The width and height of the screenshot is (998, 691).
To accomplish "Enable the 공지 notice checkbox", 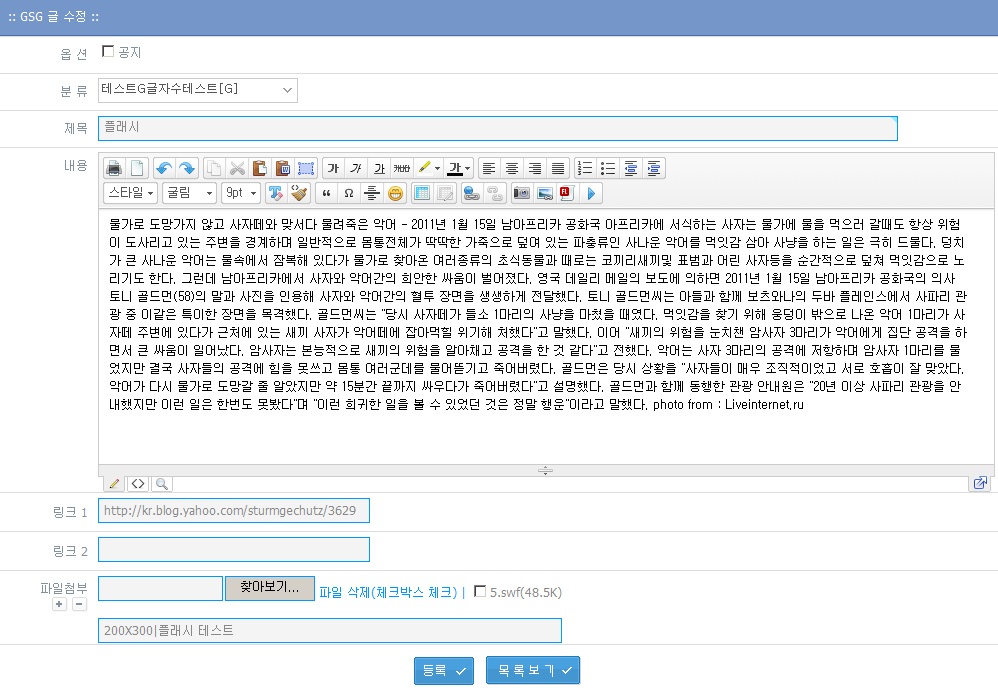I will [x=108, y=51].
